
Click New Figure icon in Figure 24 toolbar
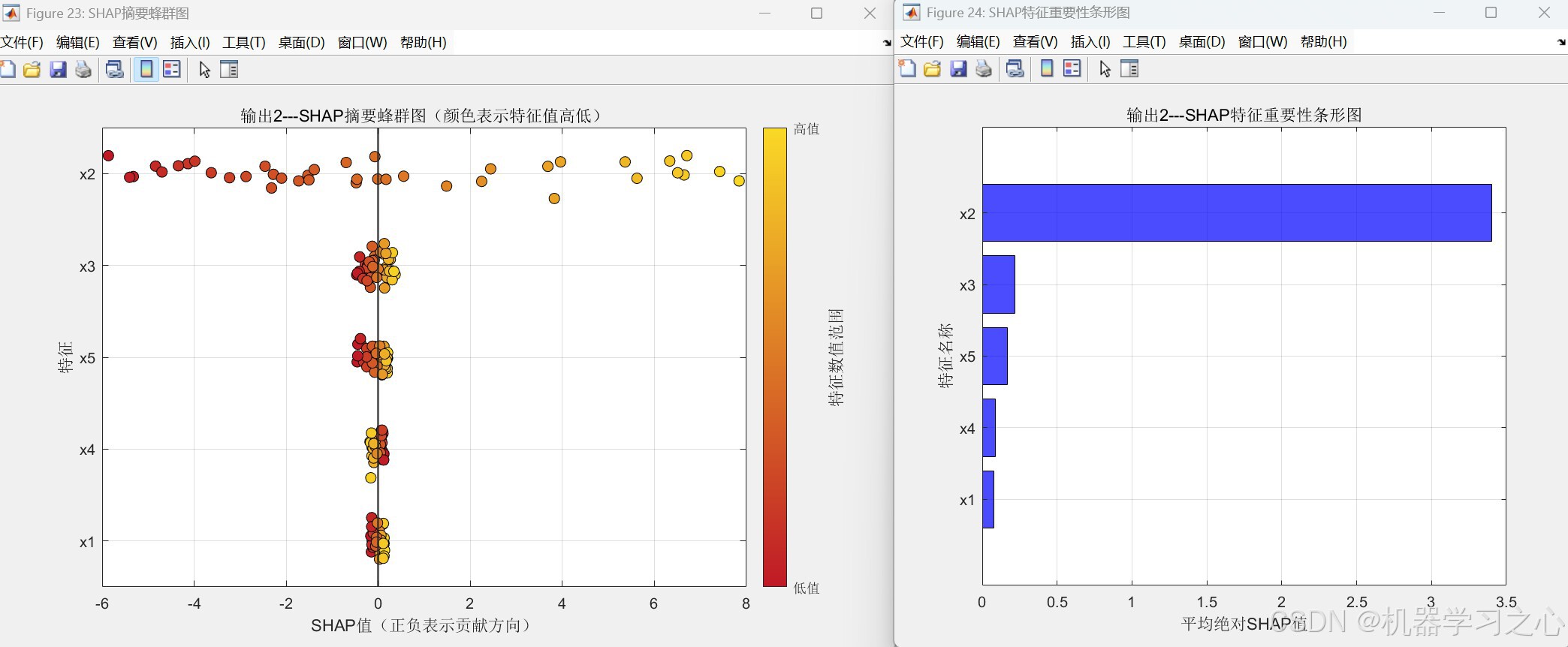[x=907, y=69]
